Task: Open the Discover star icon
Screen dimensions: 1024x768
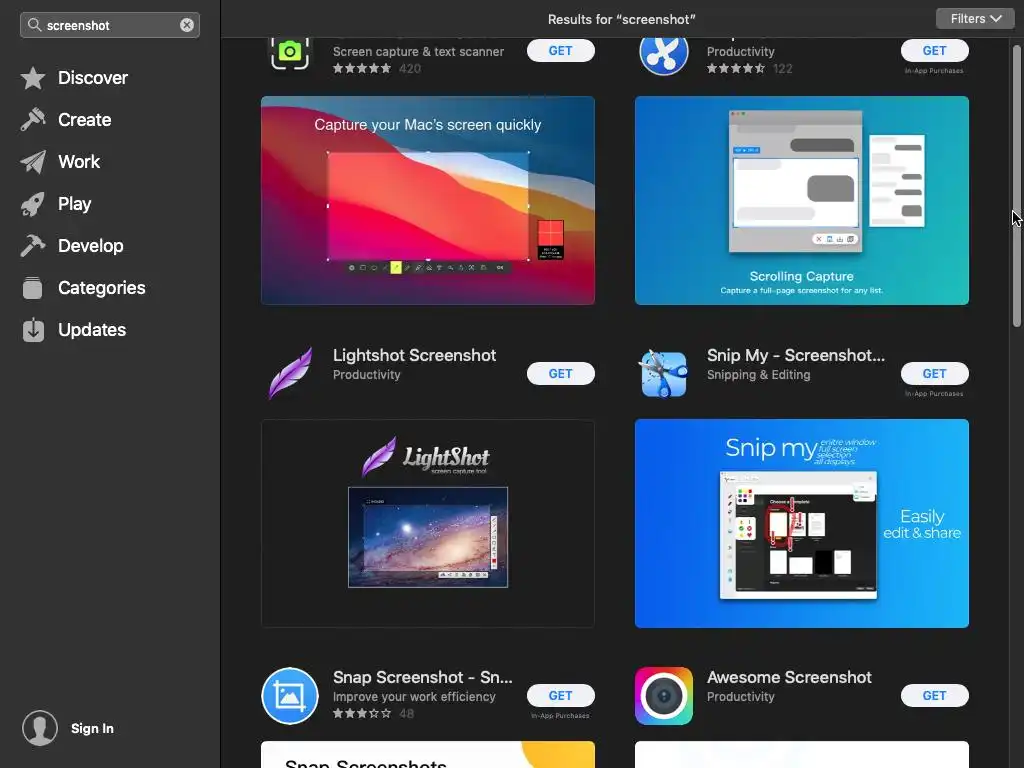Action: pos(33,78)
